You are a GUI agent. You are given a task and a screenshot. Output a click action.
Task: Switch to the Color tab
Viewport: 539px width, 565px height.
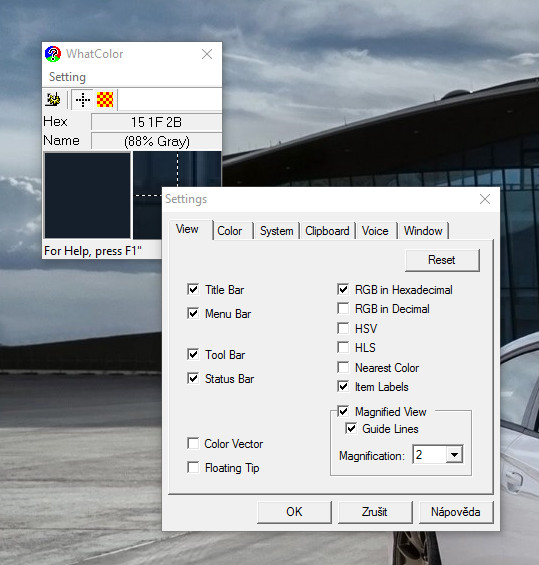[230, 231]
